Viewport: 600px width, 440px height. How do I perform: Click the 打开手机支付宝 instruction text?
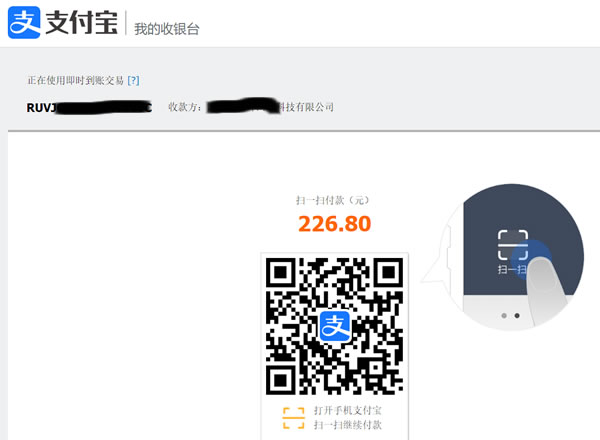click(348, 411)
